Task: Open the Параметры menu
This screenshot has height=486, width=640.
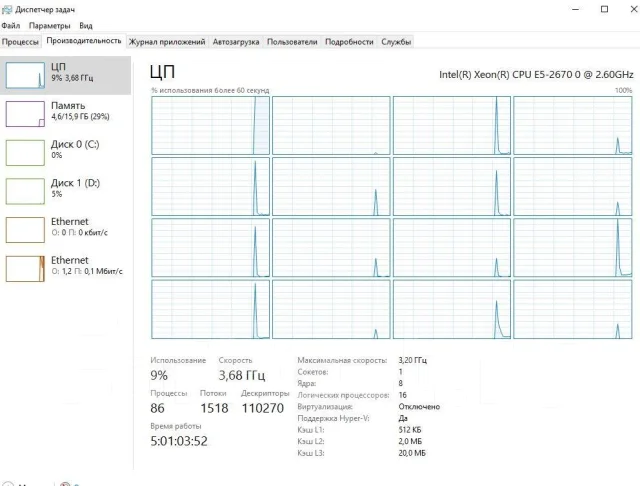Action: pyautogui.click(x=49, y=25)
